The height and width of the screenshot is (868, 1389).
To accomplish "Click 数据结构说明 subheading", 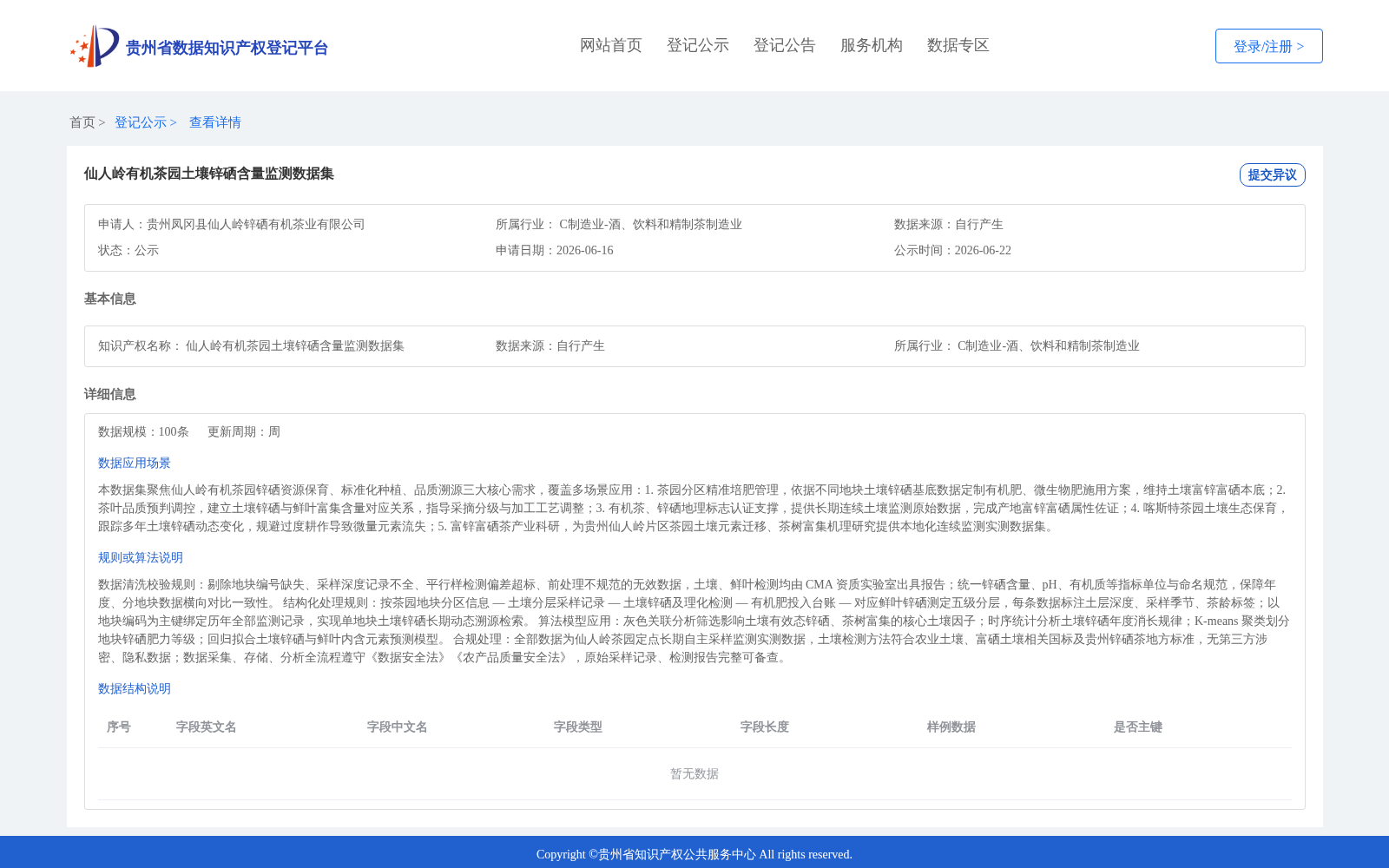I will click(135, 689).
